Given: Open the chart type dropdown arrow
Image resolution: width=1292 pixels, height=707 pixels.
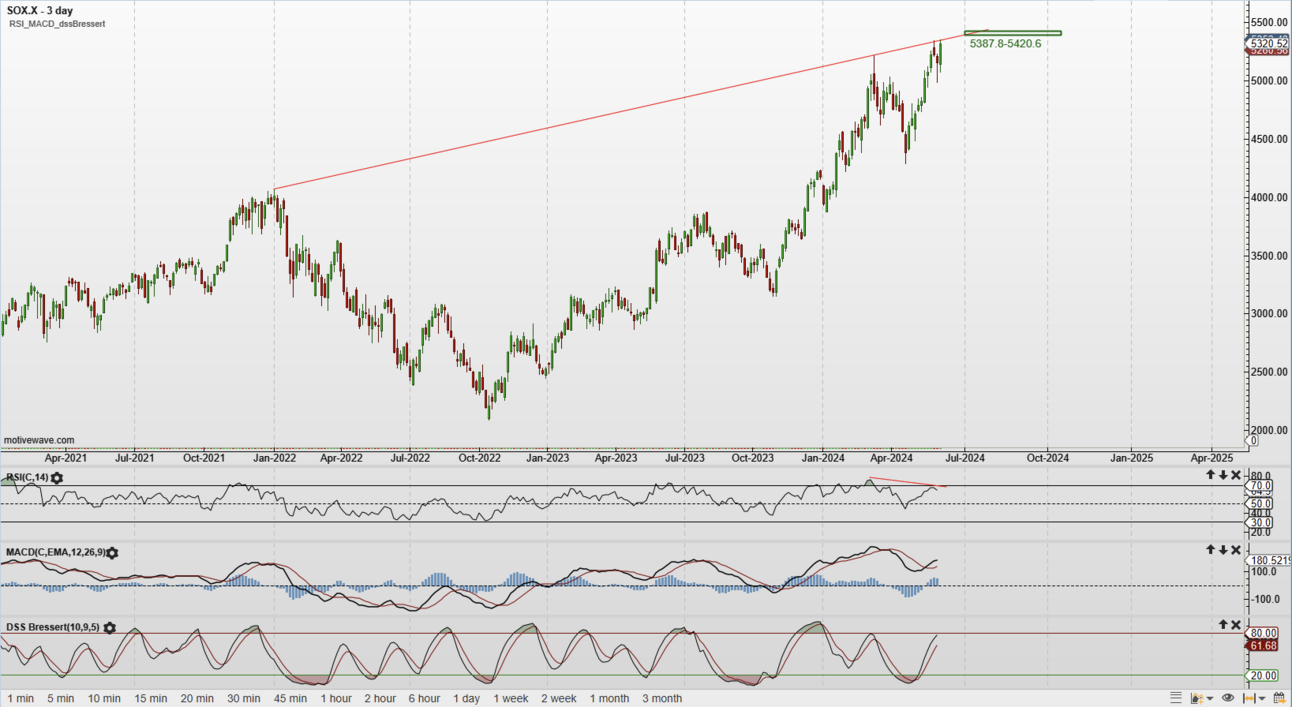Looking at the screenshot, I should coord(1208,698).
